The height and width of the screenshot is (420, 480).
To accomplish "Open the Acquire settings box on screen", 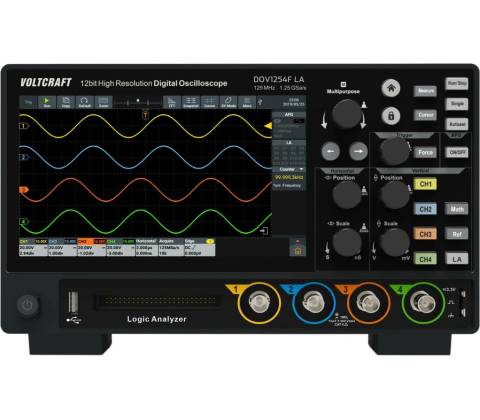I will 171,247.
